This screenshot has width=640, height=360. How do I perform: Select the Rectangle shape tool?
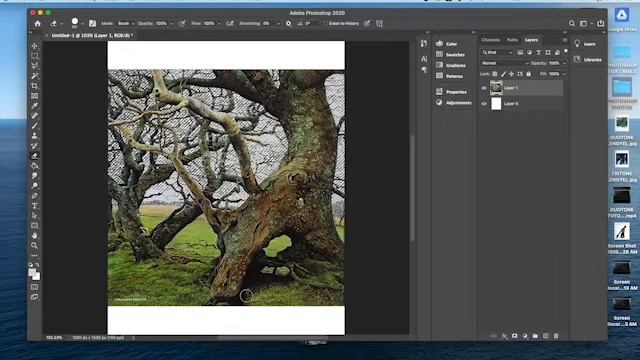[x=35, y=225]
